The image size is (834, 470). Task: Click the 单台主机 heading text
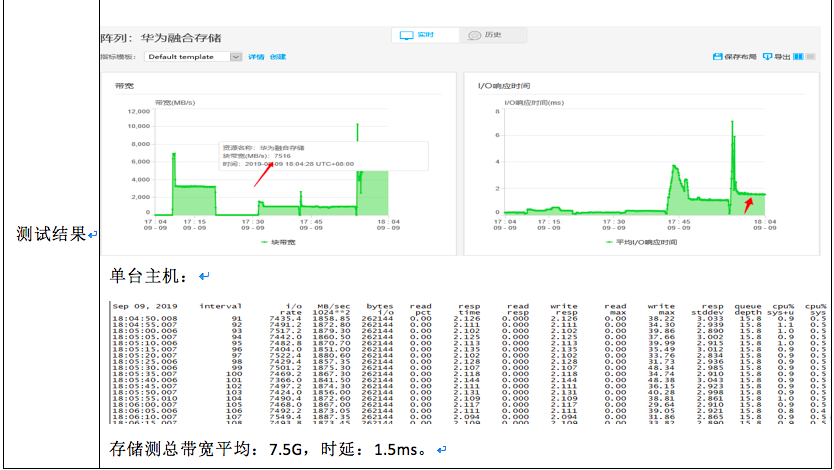click(148, 276)
